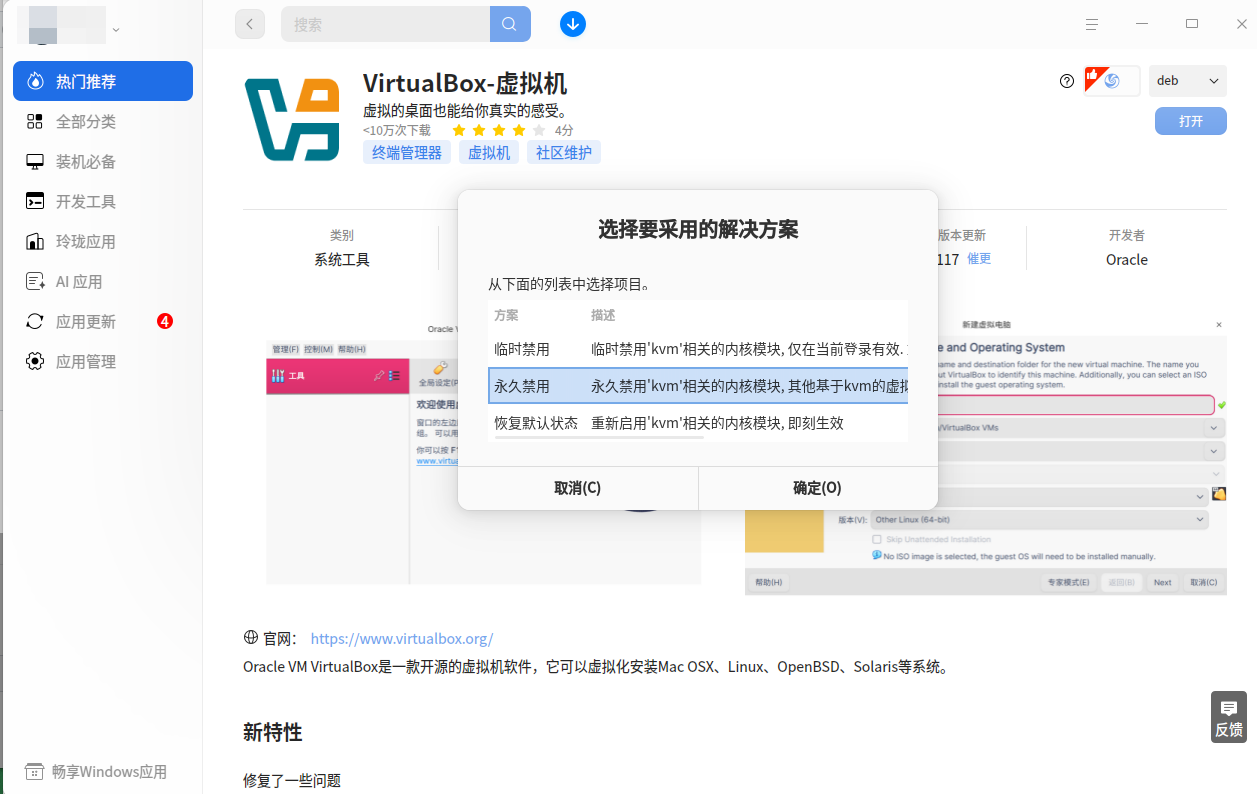Select the 恢复默认状态 solution row
The width and height of the screenshot is (1257, 794).
coord(698,422)
